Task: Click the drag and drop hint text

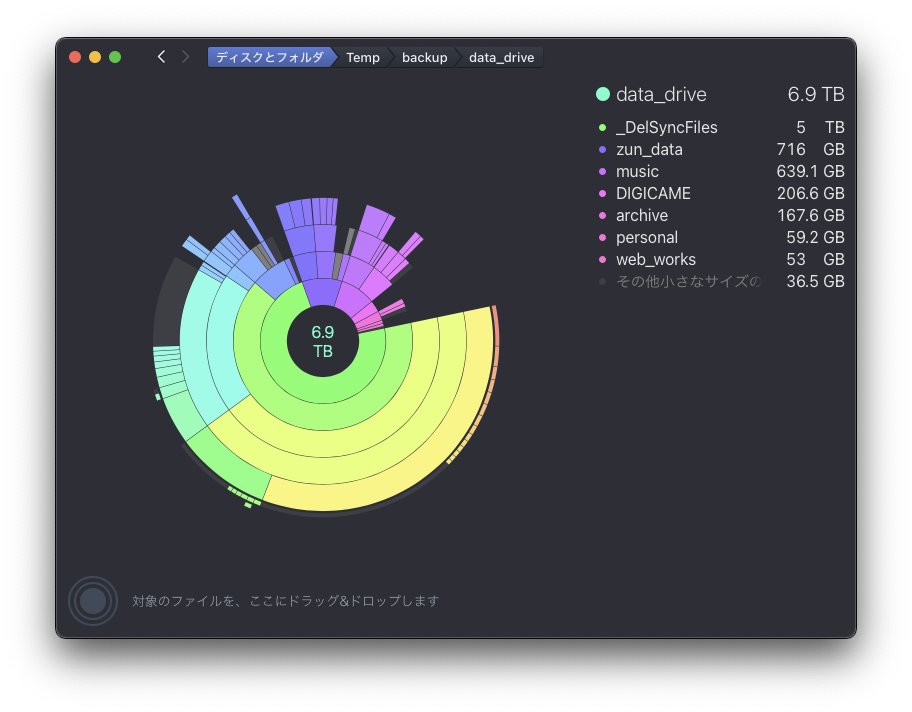Action: pos(286,601)
